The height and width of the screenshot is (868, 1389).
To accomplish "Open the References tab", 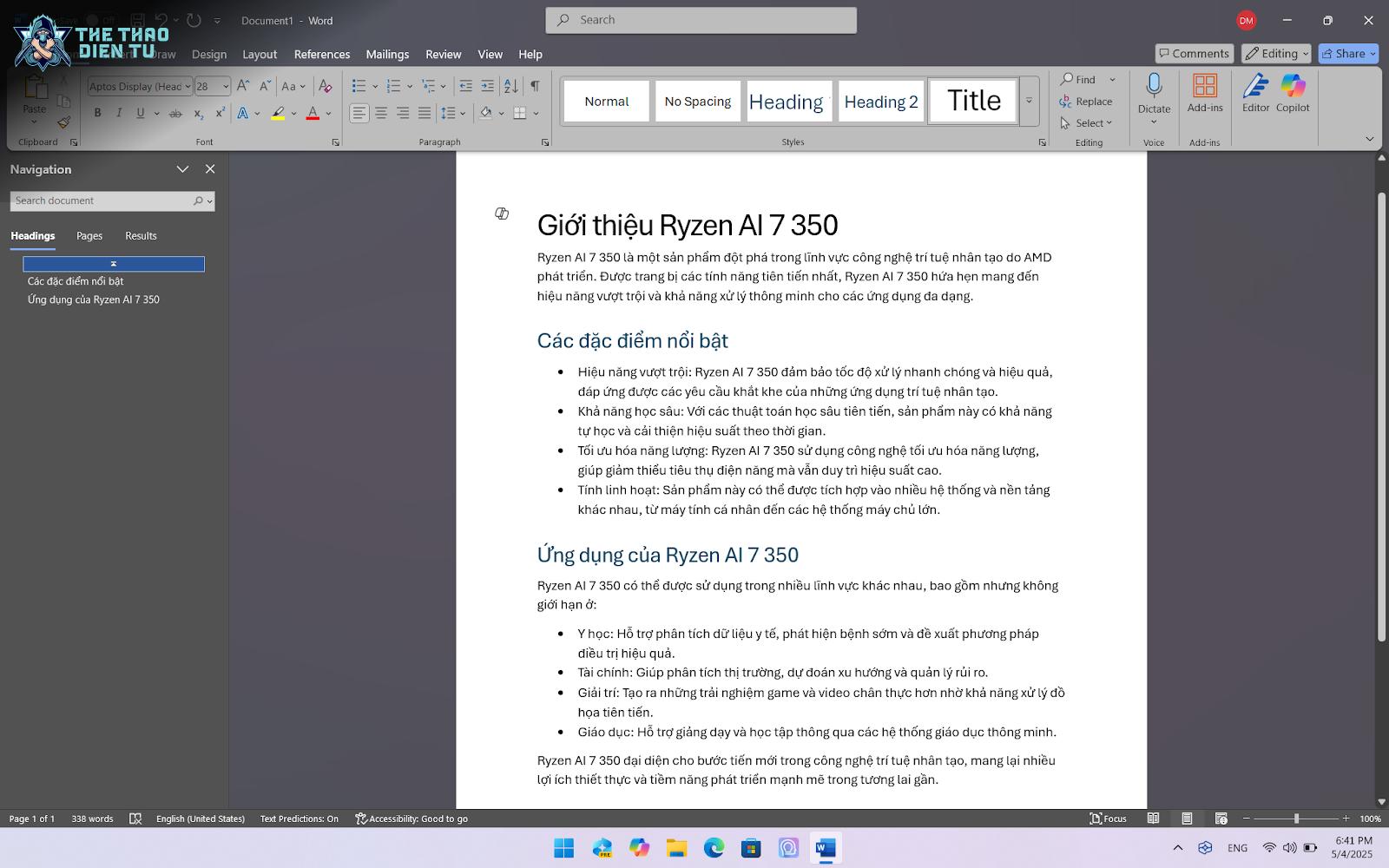I will [x=322, y=54].
